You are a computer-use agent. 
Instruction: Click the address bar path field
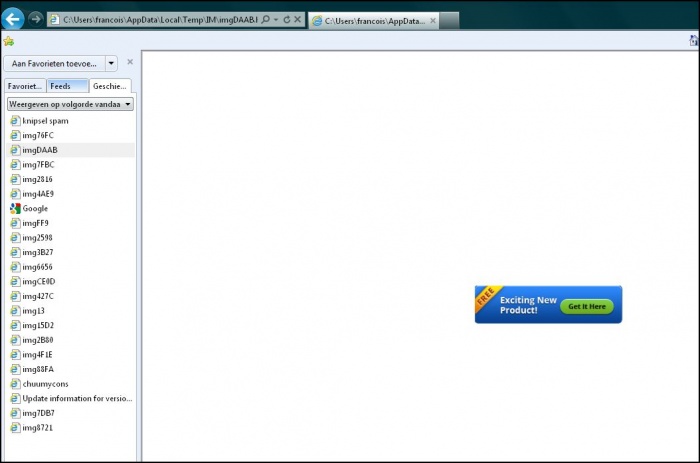tap(160, 19)
